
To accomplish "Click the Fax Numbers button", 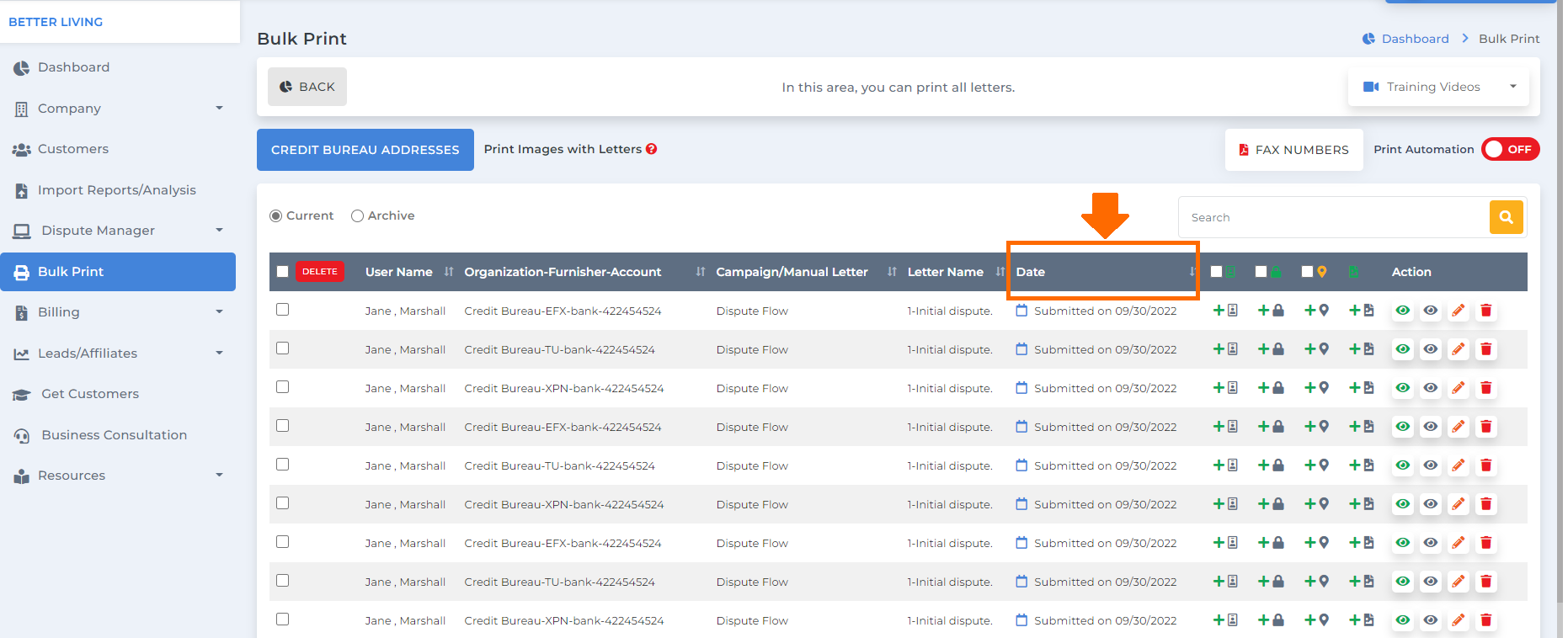I will pos(1293,150).
